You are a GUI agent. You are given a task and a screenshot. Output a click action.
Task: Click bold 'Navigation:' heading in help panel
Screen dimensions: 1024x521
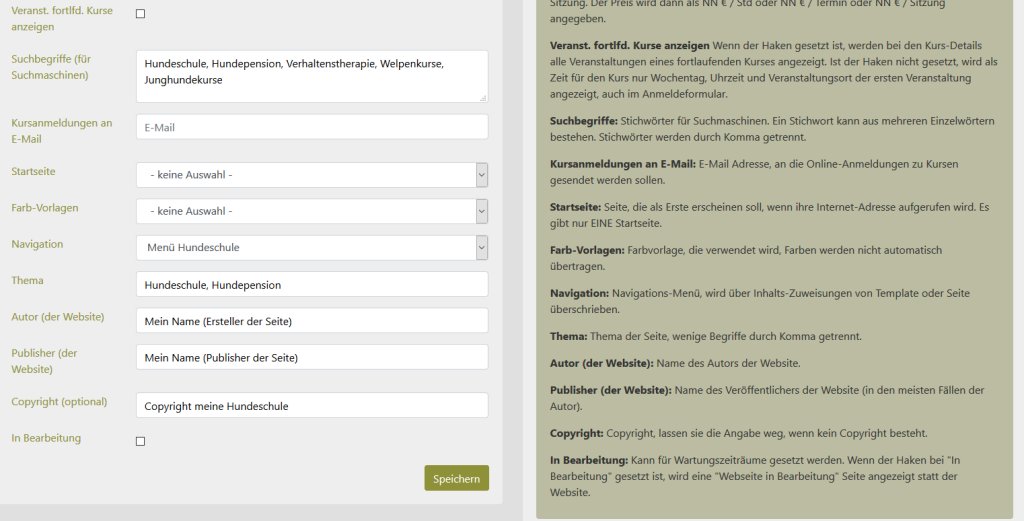579,293
